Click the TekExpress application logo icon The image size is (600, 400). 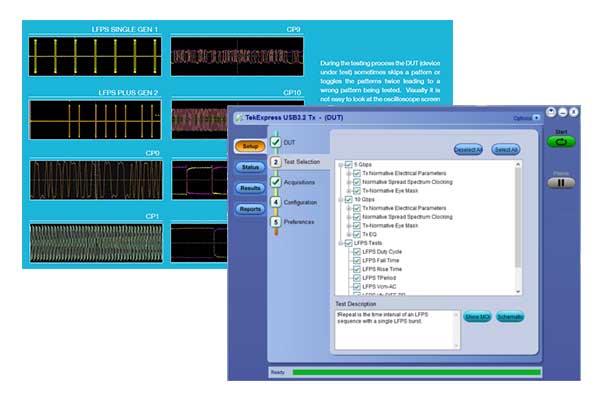click(x=238, y=117)
